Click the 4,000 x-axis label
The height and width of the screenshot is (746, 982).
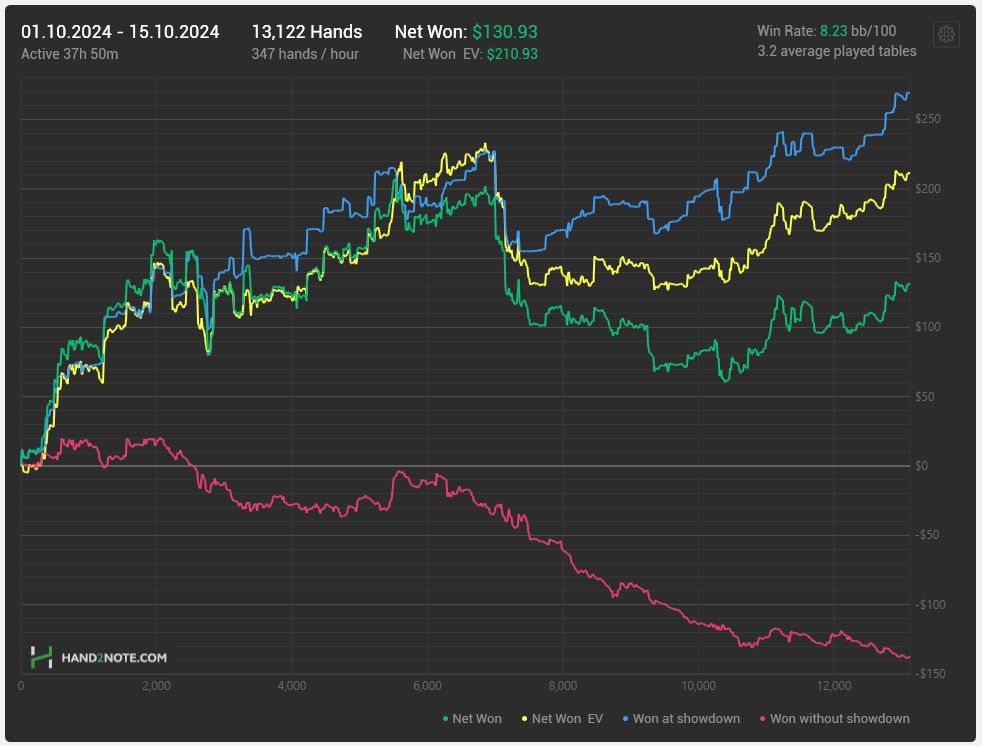(292, 686)
